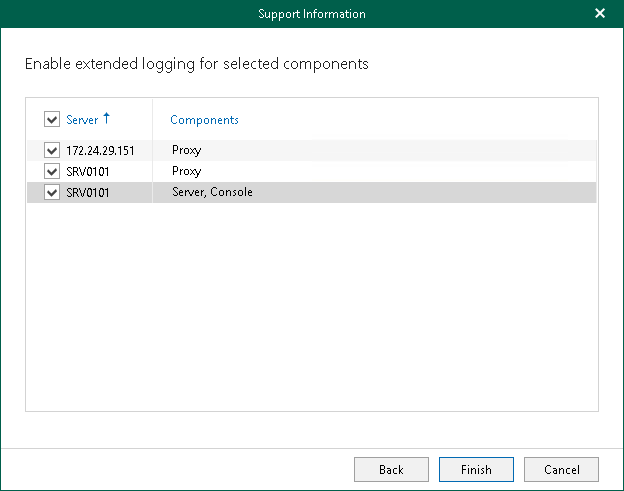The width and height of the screenshot is (624, 491).
Task: Cancel the Support Information wizard
Action: (561, 469)
